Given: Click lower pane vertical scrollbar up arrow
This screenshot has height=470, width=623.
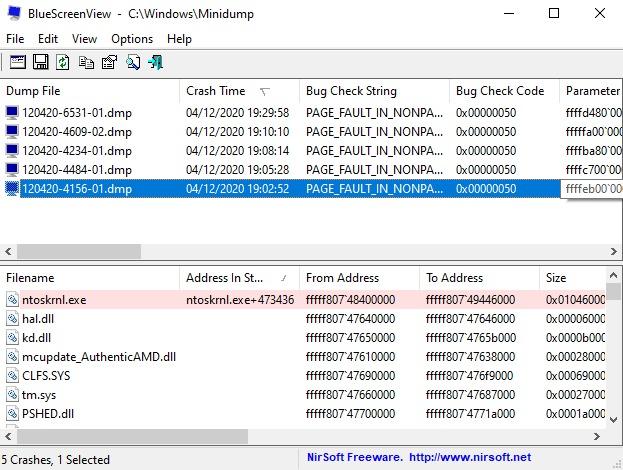Looking at the screenshot, I should point(613,275).
